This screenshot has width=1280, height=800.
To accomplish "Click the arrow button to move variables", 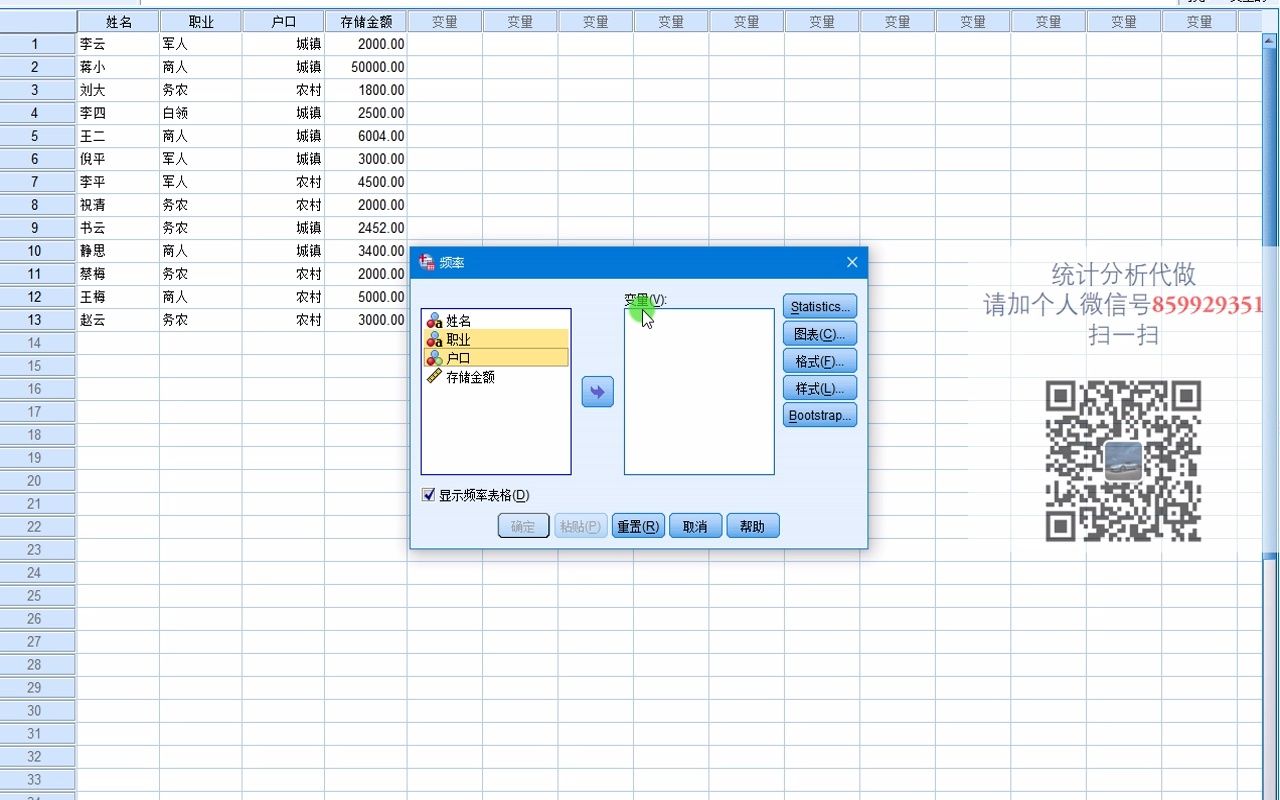I will pyautogui.click(x=597, y=392).
